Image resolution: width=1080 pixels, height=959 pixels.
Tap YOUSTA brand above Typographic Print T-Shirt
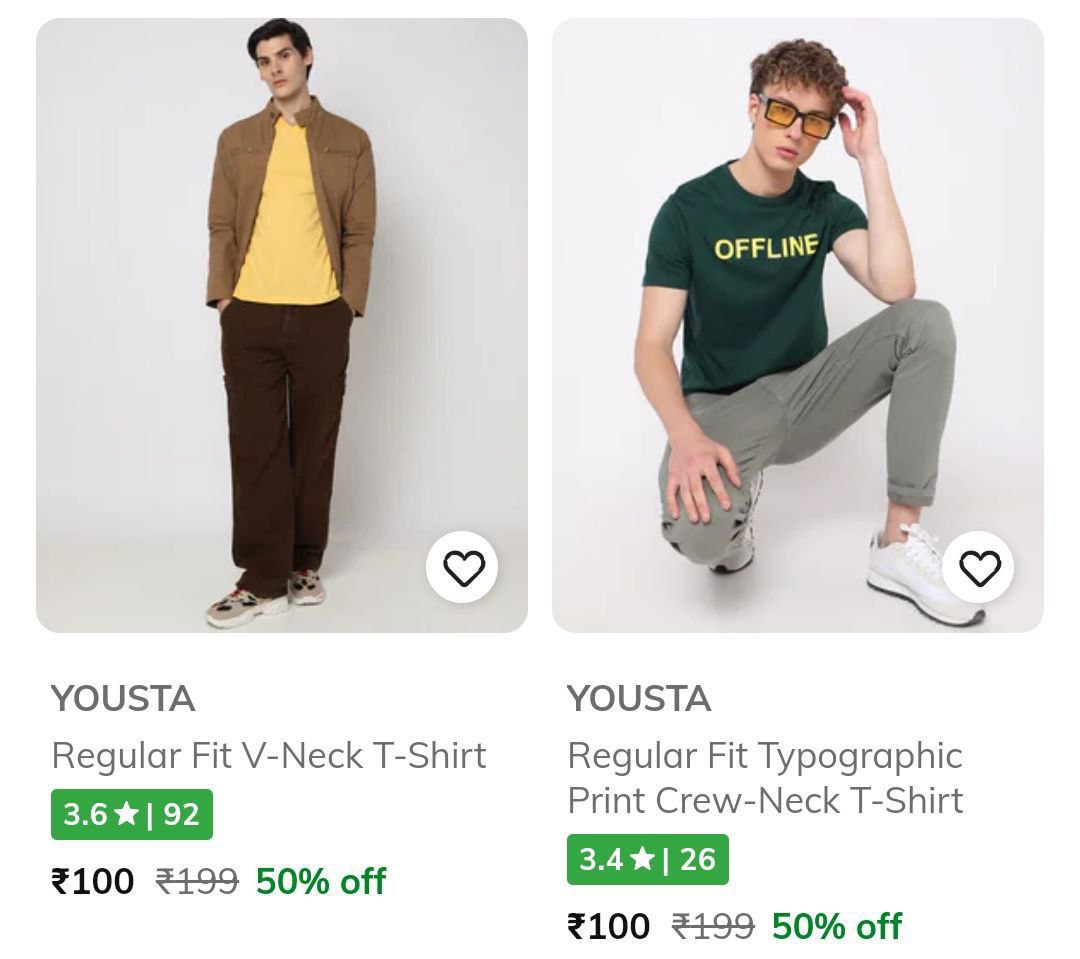pos(639,699)
